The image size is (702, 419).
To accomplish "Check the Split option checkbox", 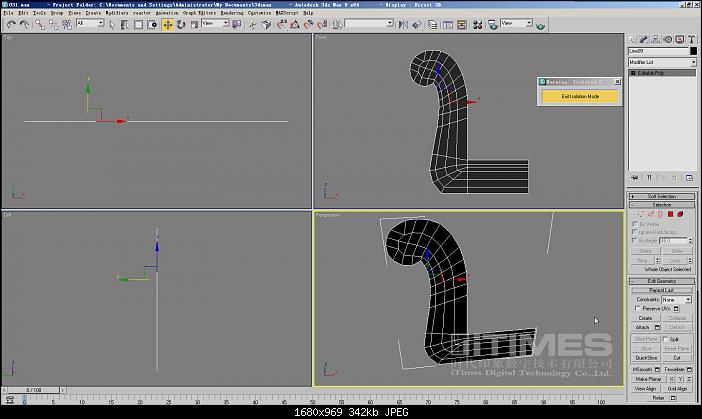I will coord(665,339).
